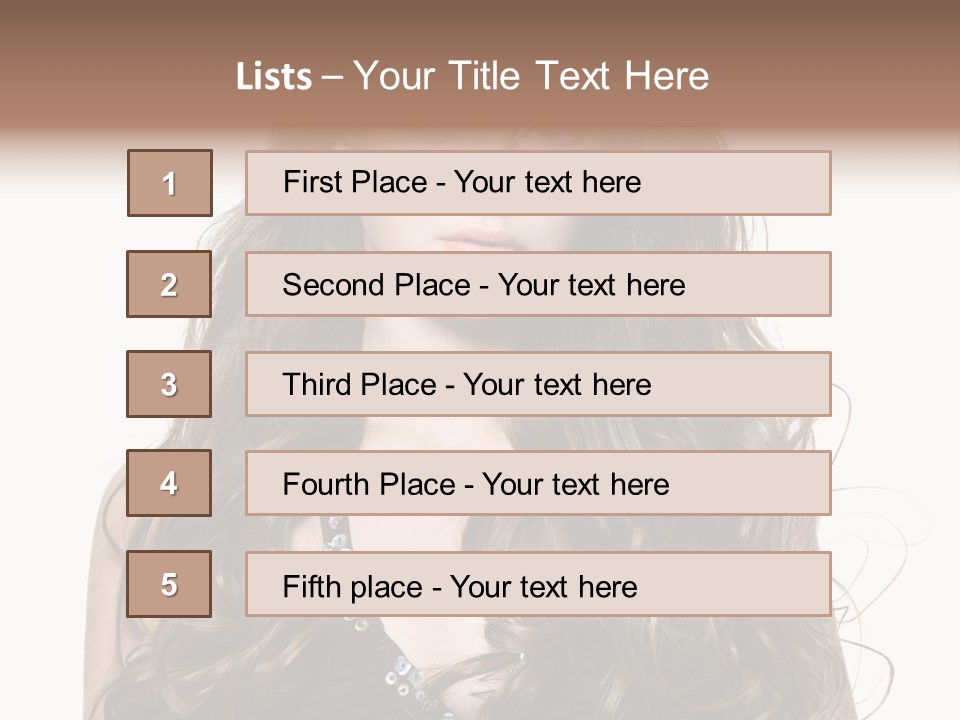Click the word Fifth in the list
The height and width of the screenshot is (720, 960).
pos(311,586)
